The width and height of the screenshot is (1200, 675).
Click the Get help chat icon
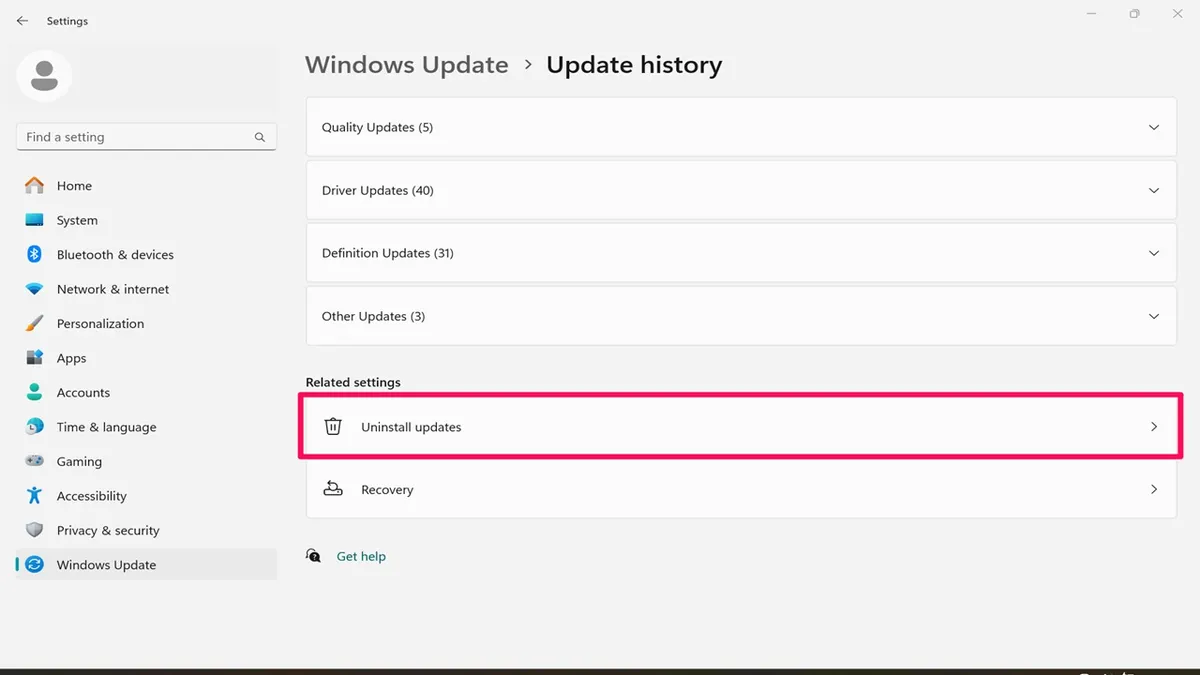click(x=314, y=556)
